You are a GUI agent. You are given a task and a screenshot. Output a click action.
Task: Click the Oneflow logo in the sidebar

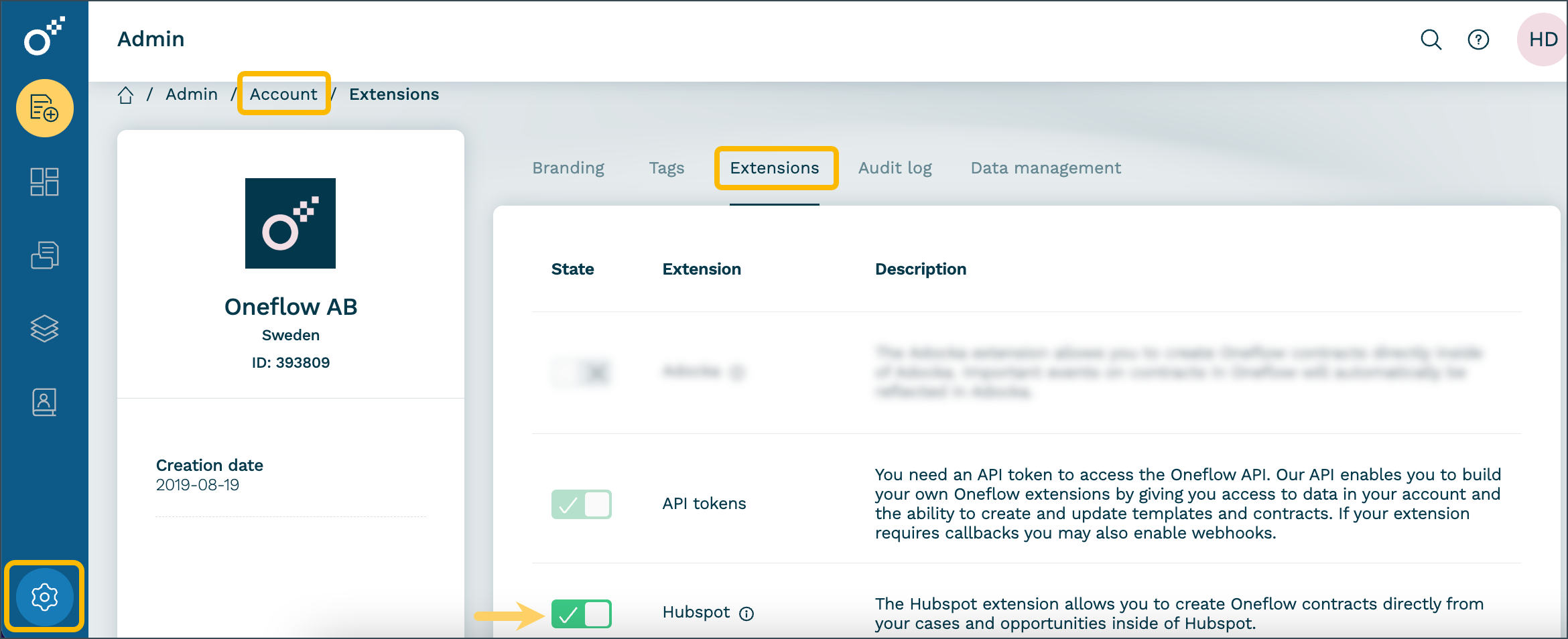(x=44, y=36)
